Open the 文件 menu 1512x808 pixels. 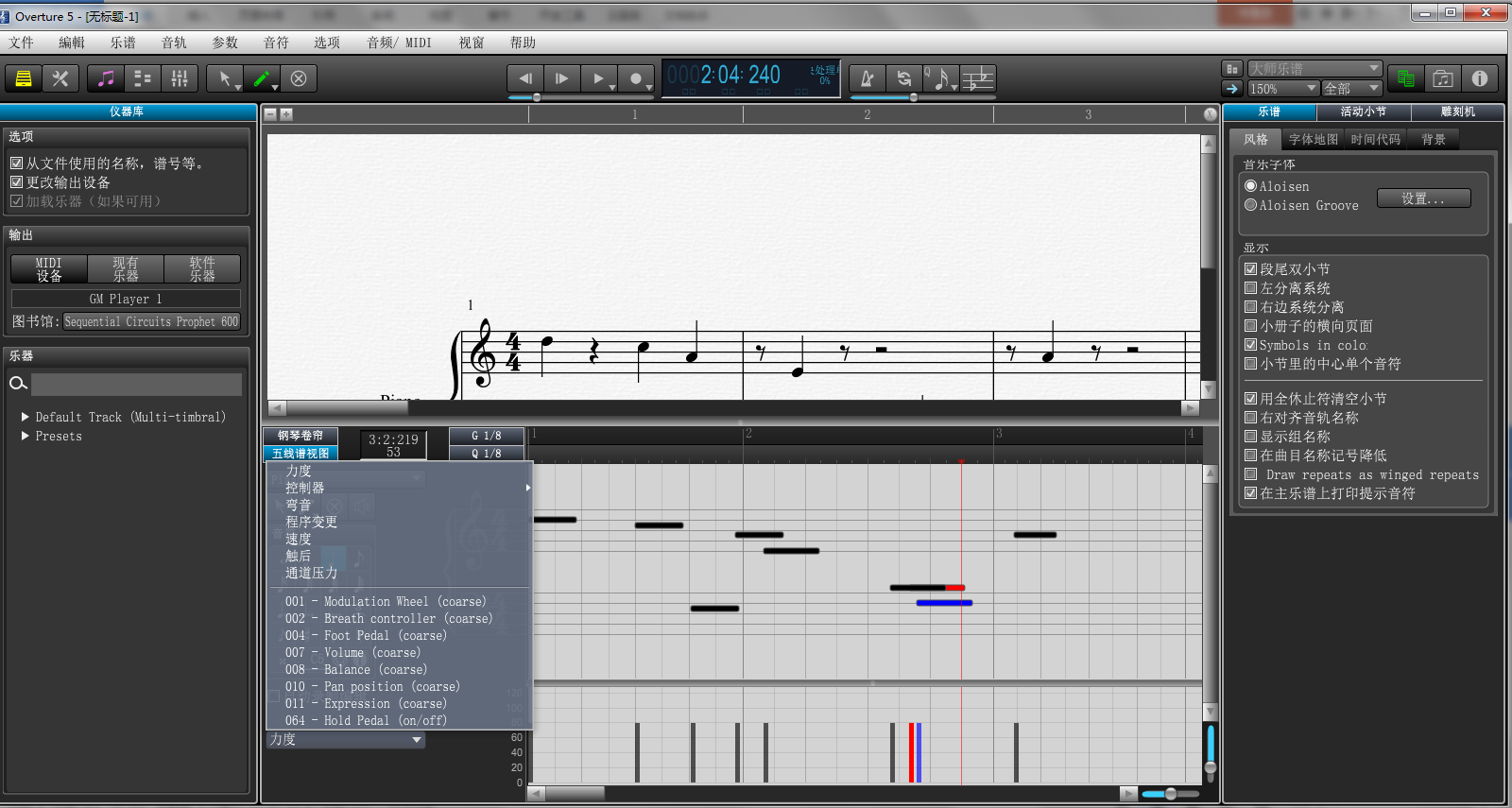point(22,43)
